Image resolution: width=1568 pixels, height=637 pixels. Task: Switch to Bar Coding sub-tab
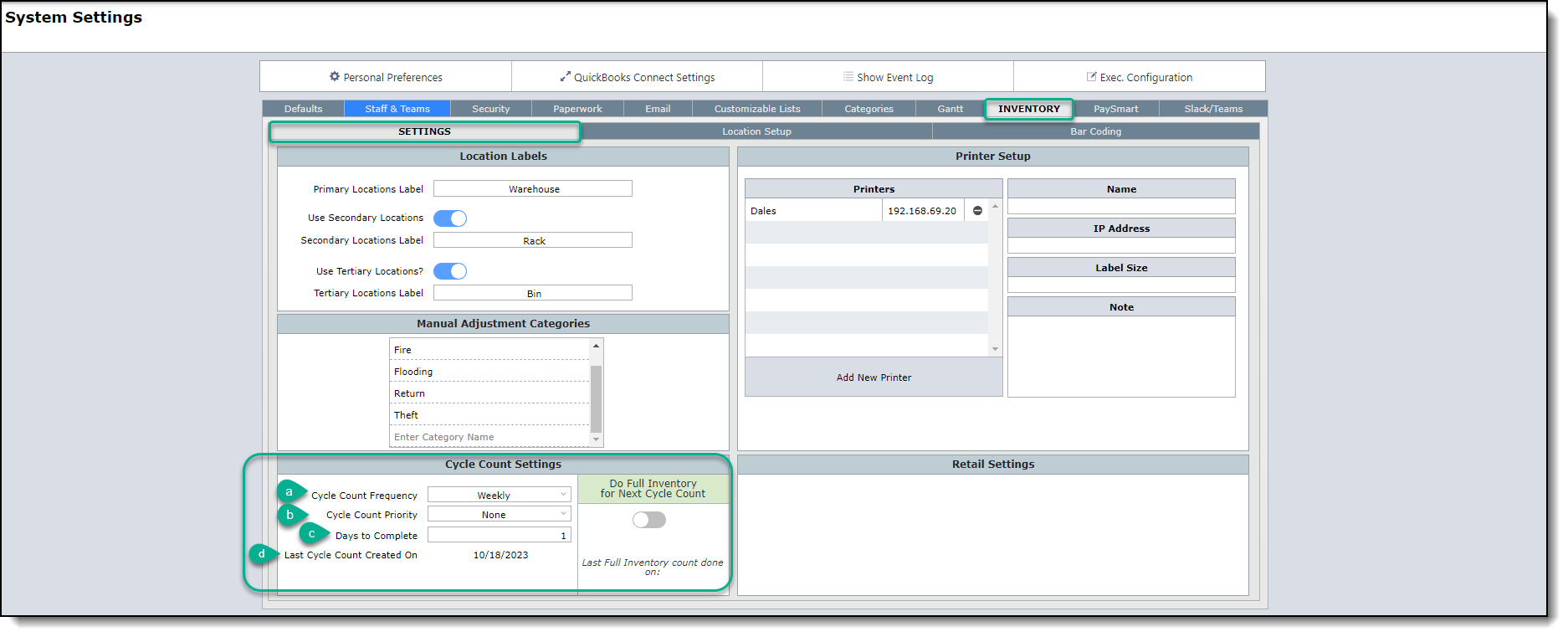pyautogui.click(x=1095, y=131)
